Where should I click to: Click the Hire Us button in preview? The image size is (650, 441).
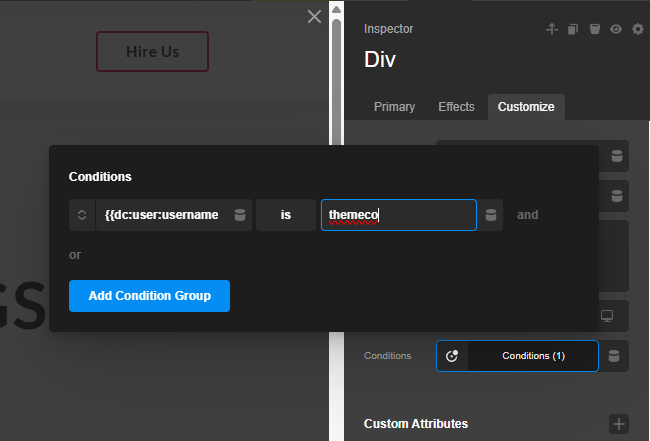[x=153, y=52]
